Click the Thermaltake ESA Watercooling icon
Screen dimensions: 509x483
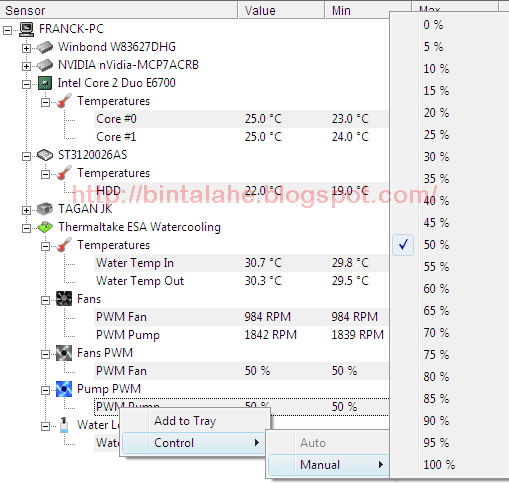point(45,227)
